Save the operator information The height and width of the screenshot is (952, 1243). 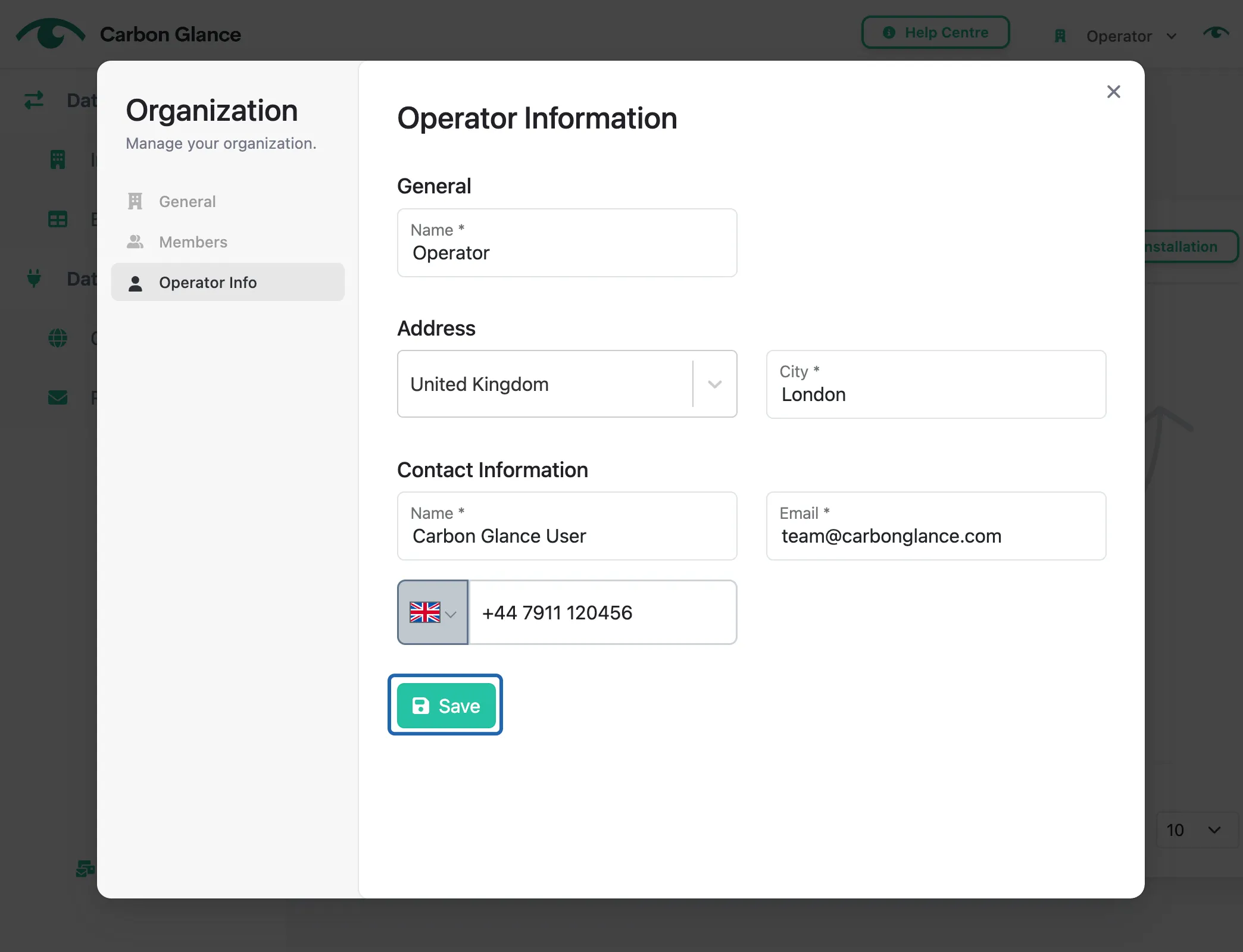pos(446,706)
